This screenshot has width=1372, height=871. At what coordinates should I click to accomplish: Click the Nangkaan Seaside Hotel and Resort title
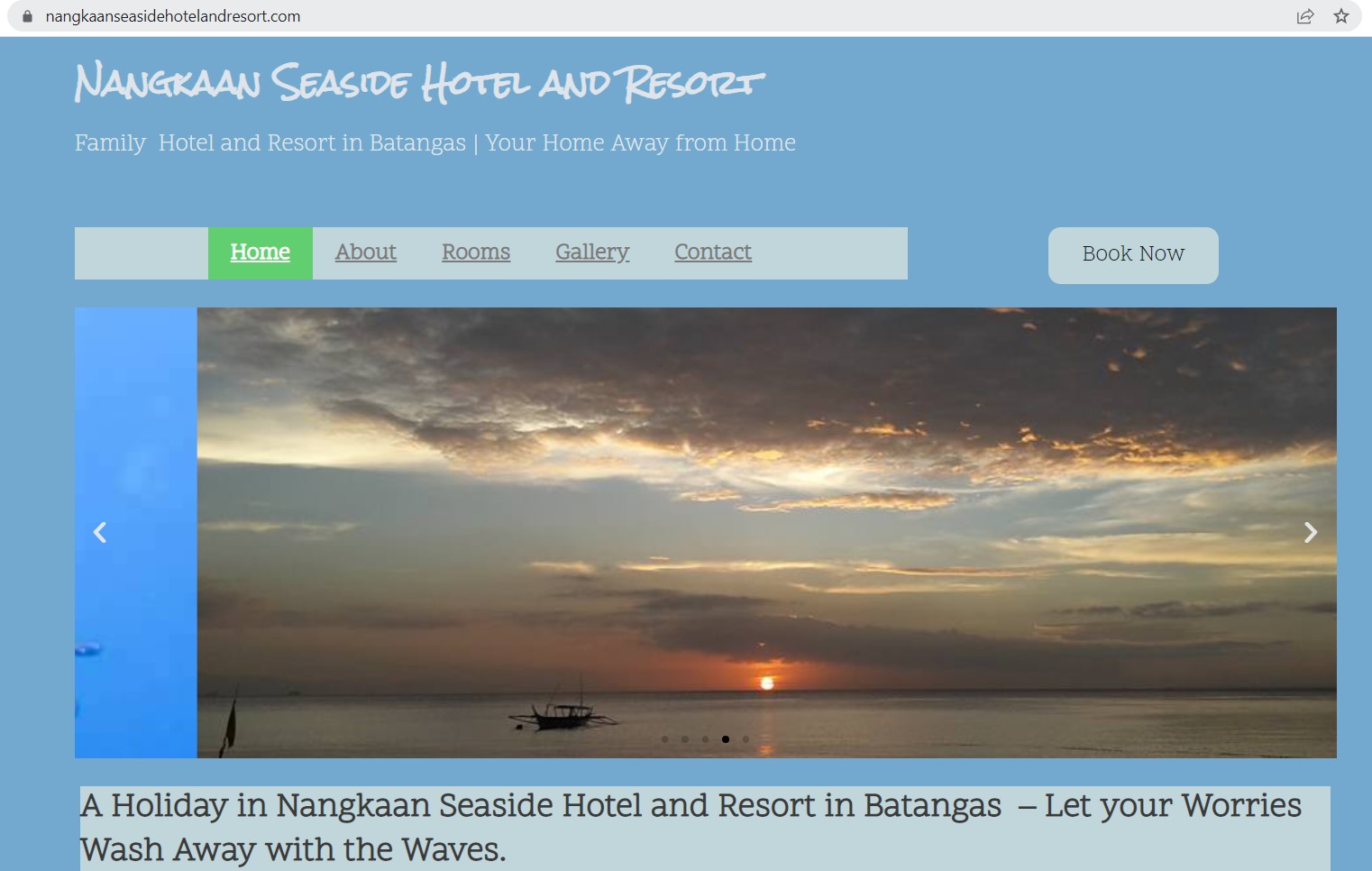point(420,82)
